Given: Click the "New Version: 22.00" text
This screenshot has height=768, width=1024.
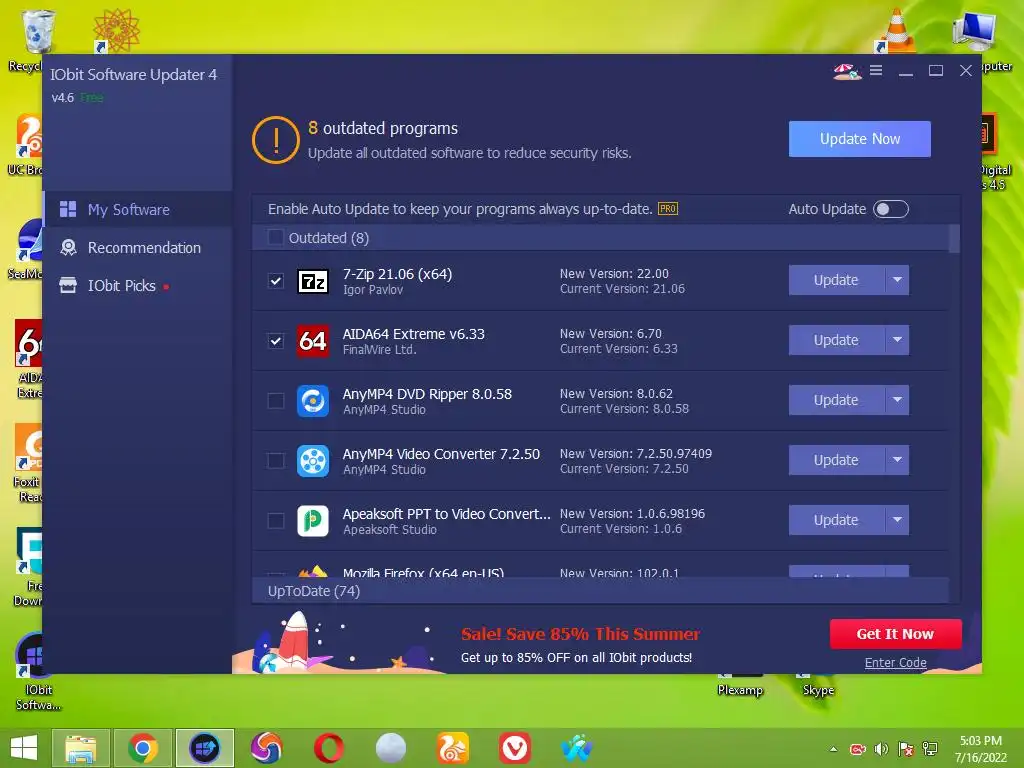Looking at the screenshot, I should (614, 274).
